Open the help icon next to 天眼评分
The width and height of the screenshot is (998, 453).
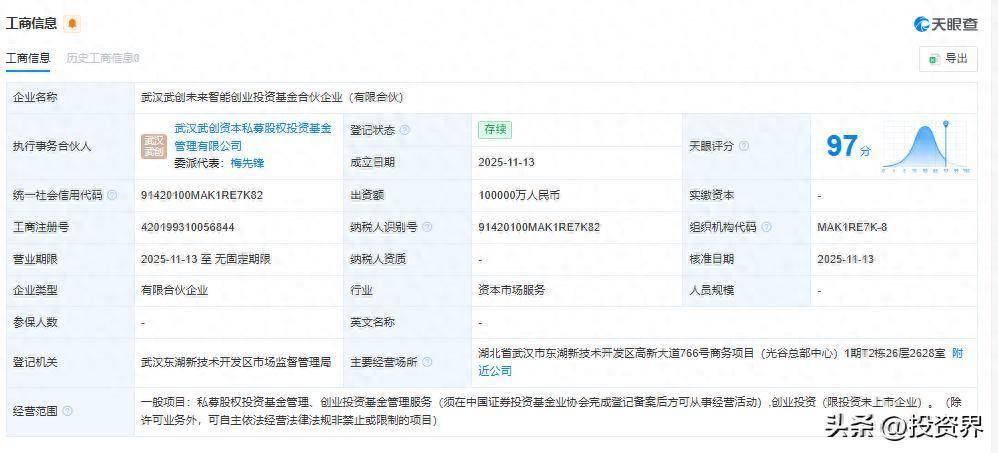pos(744,146)
